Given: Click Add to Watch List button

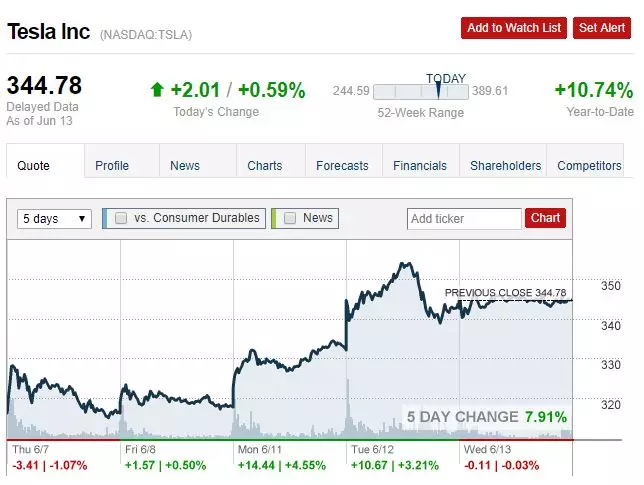Looking at the screenshot, I should (x=514, y=28).
